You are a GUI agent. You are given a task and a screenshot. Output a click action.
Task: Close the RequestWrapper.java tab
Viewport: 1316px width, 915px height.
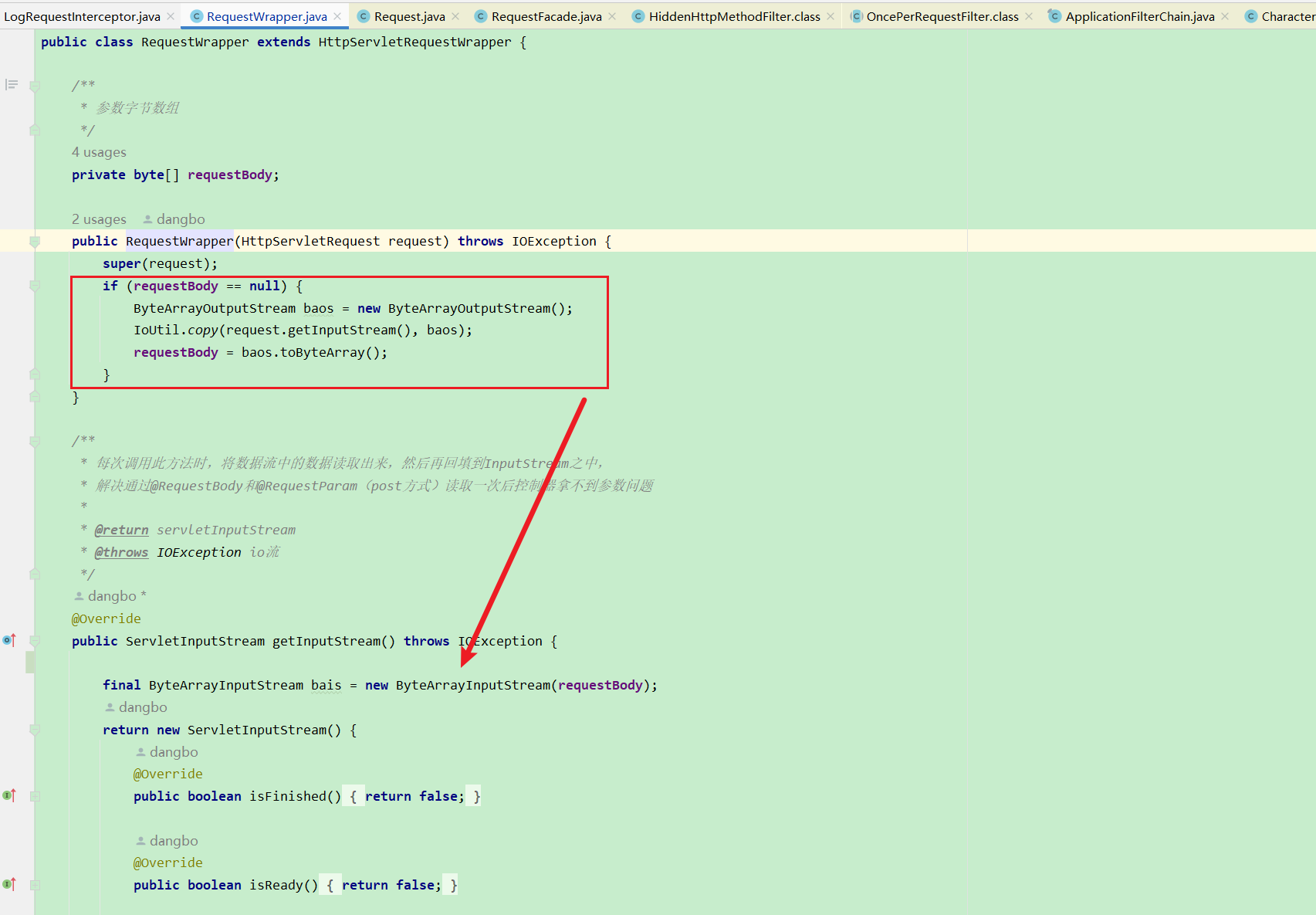coord(337,16)
